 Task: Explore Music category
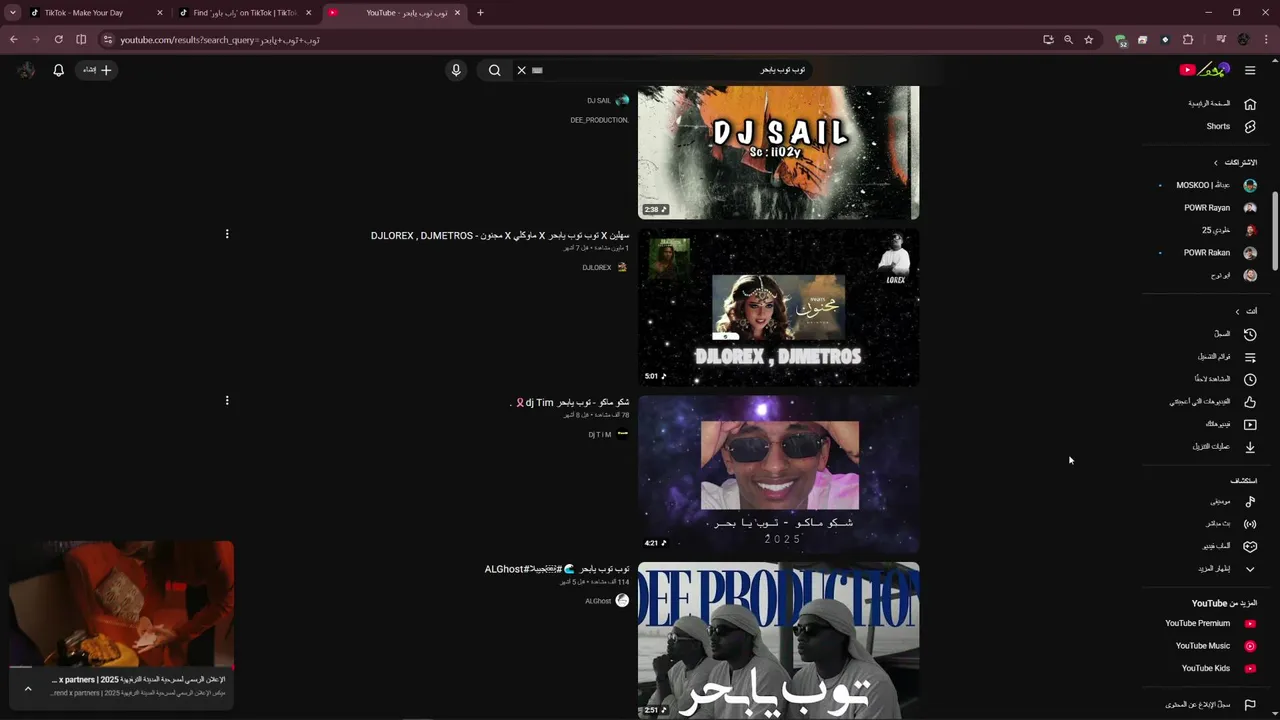[x=1232, y=501]
